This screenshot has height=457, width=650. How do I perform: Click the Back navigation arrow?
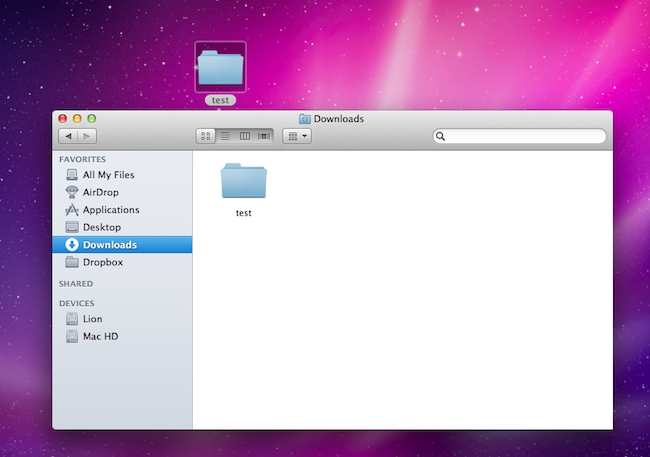point(69,136)
